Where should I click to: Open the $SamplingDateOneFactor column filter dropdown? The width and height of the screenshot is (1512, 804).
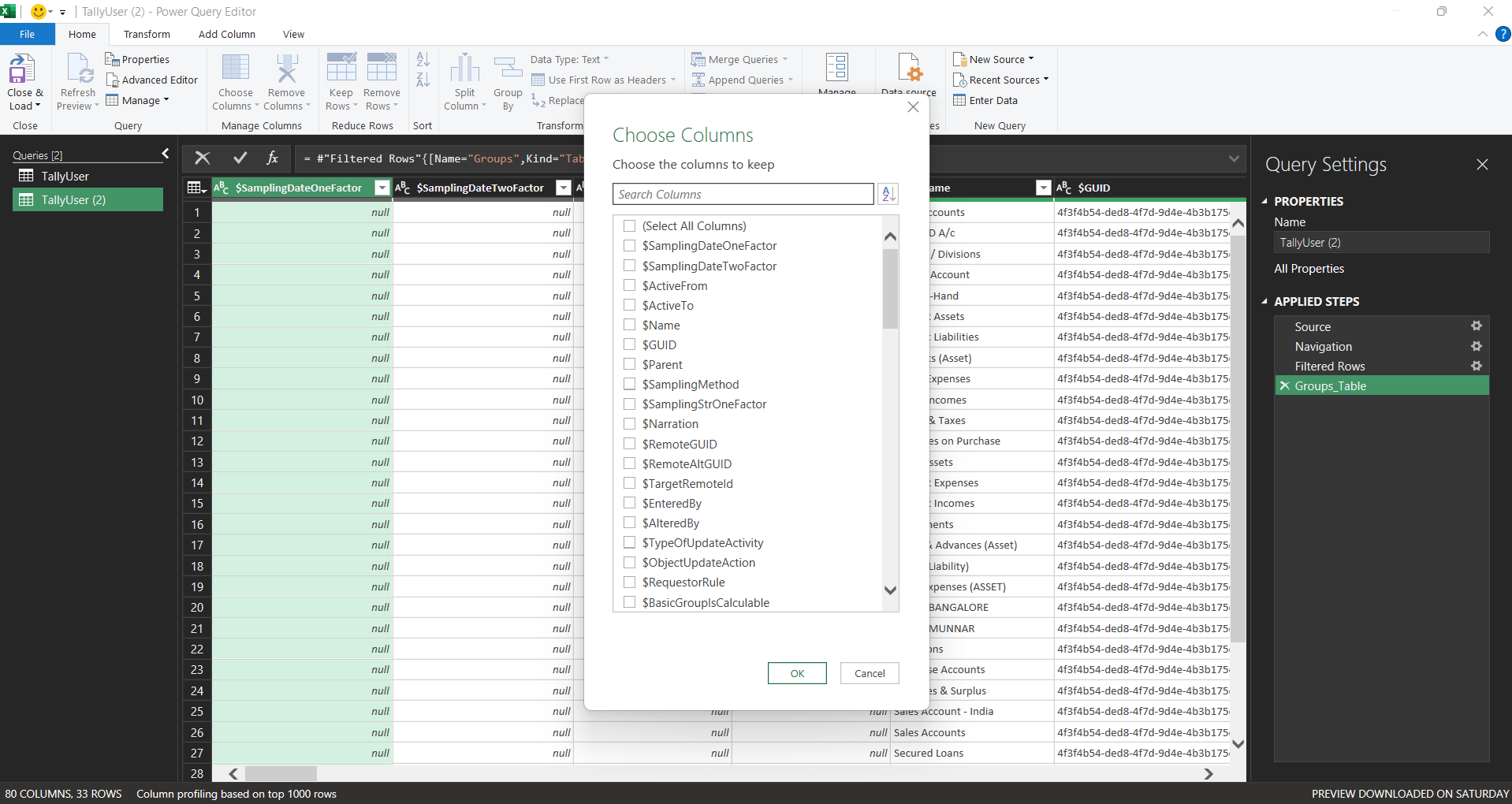tap(382, 188)
